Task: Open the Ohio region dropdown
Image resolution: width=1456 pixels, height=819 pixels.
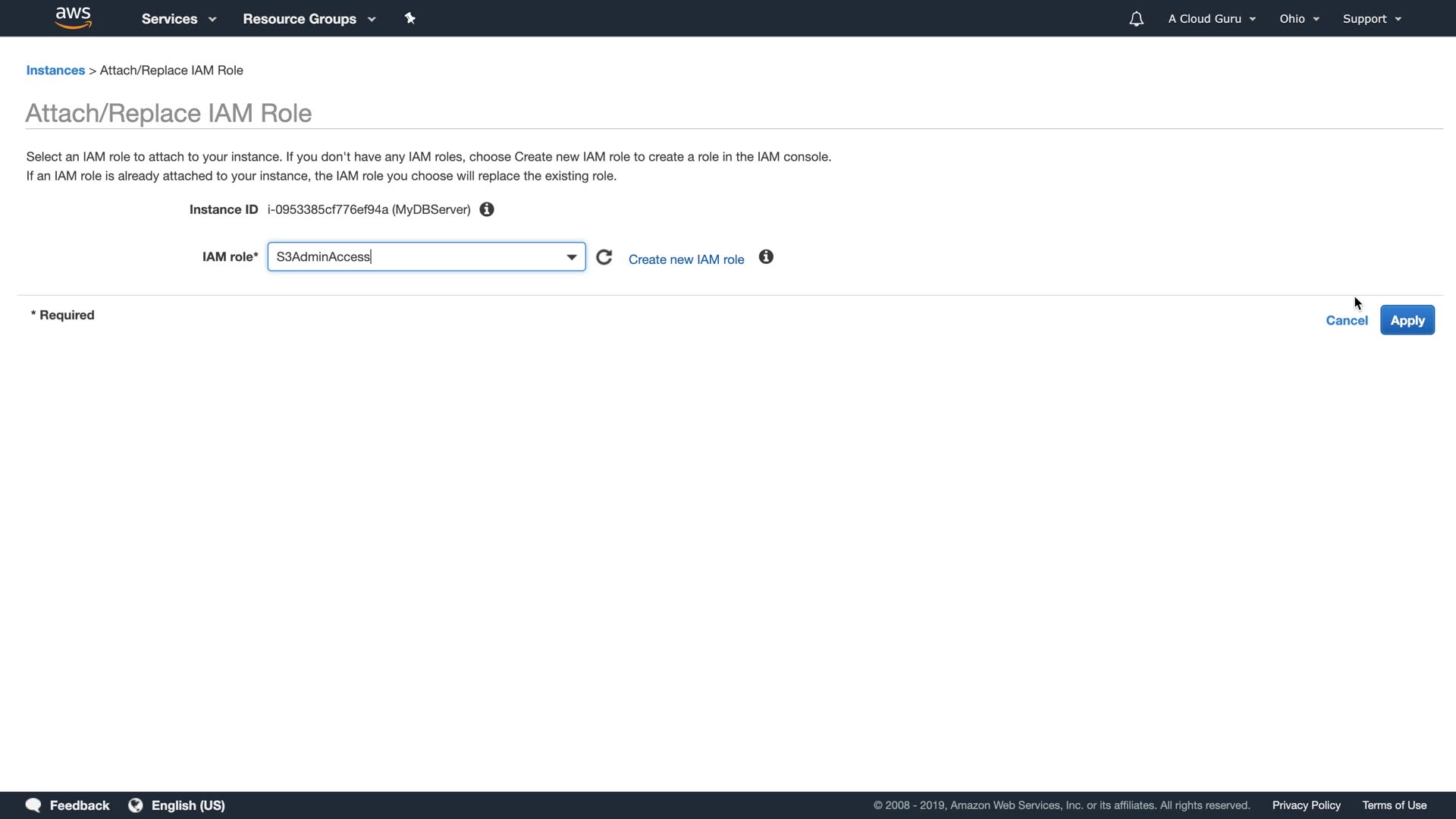Action: [x=1299, y=19]
